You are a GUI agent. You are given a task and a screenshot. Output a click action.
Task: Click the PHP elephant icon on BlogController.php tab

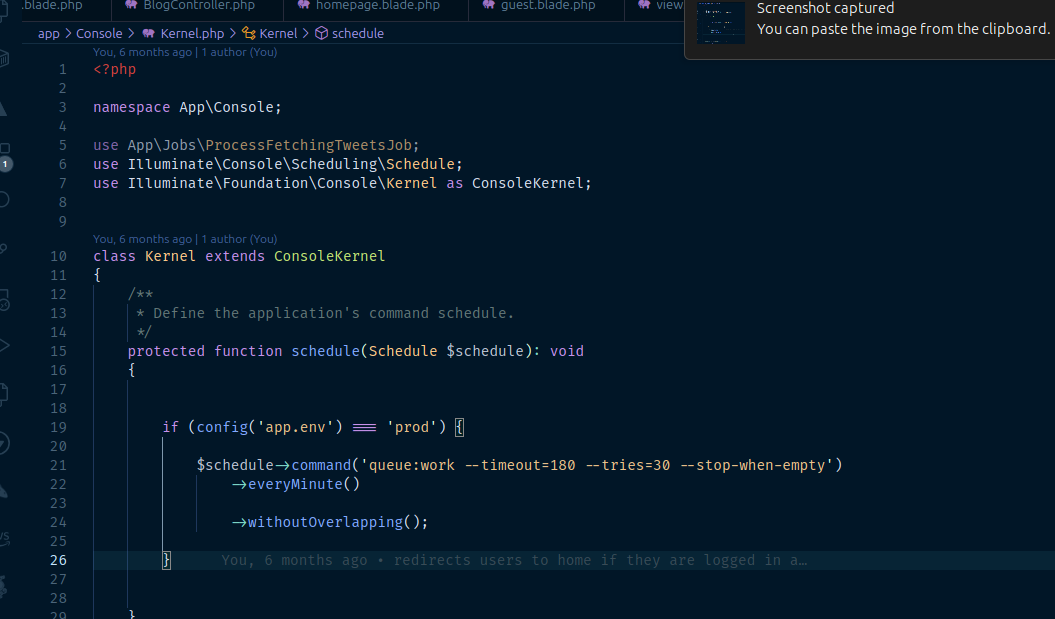131,6
